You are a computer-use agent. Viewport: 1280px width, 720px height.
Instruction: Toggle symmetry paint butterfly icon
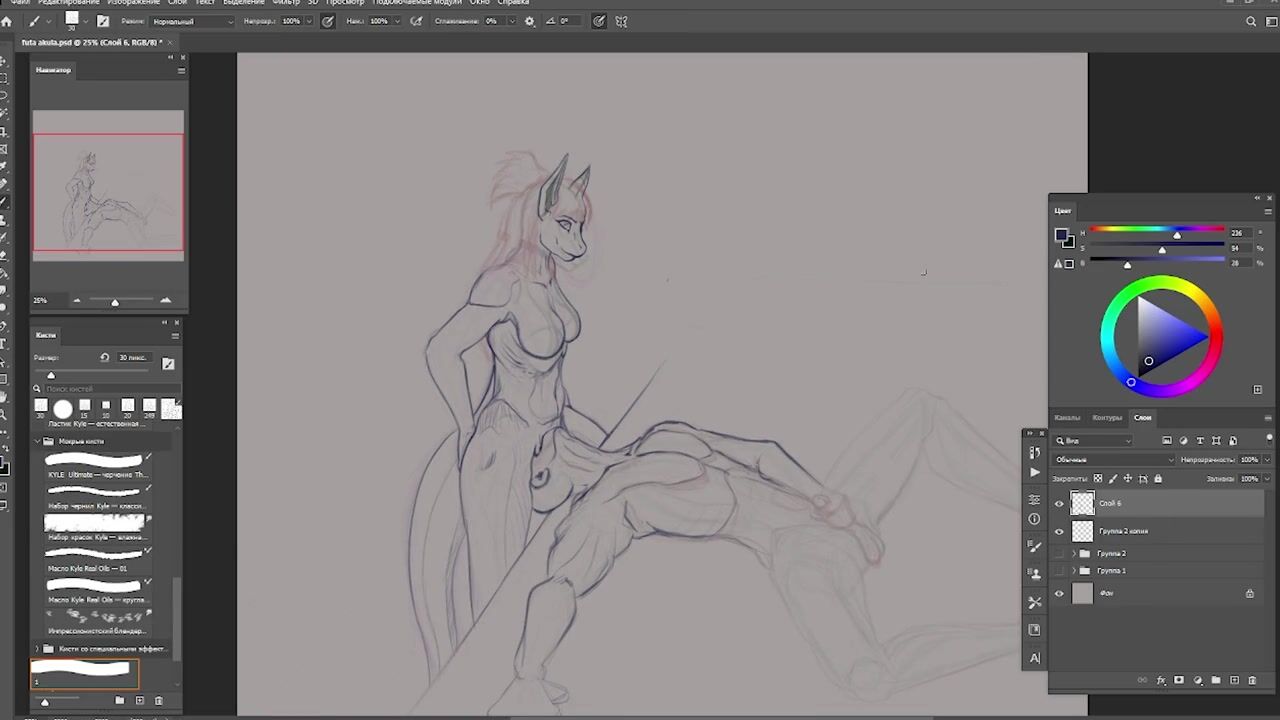[621, 21]
